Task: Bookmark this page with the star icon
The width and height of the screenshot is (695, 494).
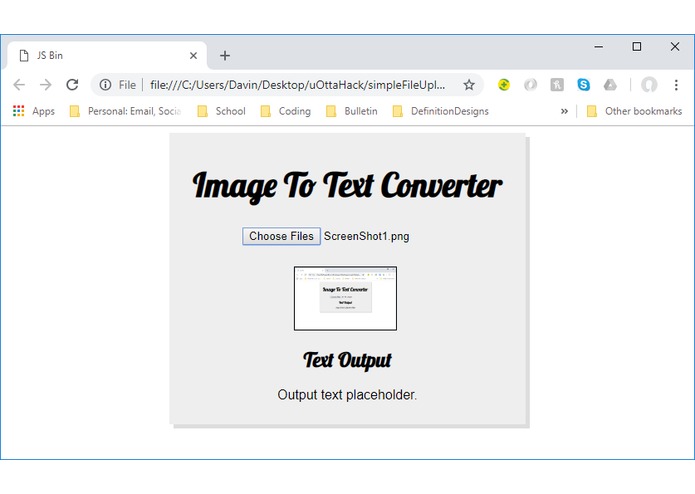Action: click(x=469, y=85)
